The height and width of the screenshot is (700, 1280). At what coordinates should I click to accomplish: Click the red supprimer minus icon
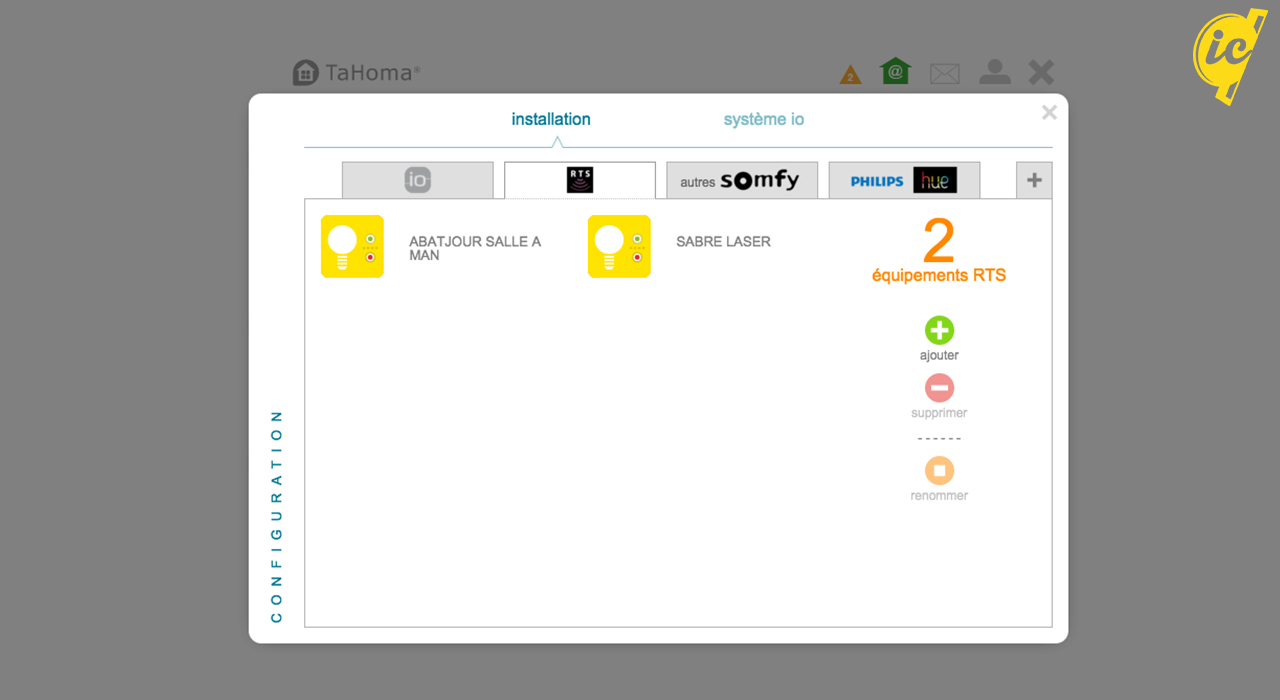tap(939, 387)
